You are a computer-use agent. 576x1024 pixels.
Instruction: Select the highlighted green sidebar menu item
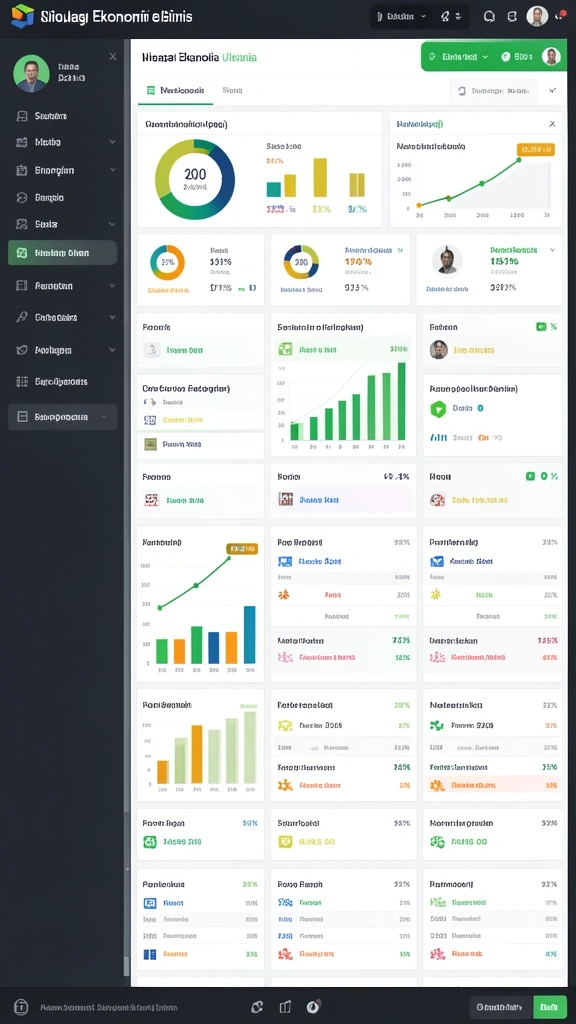(63, 253)
